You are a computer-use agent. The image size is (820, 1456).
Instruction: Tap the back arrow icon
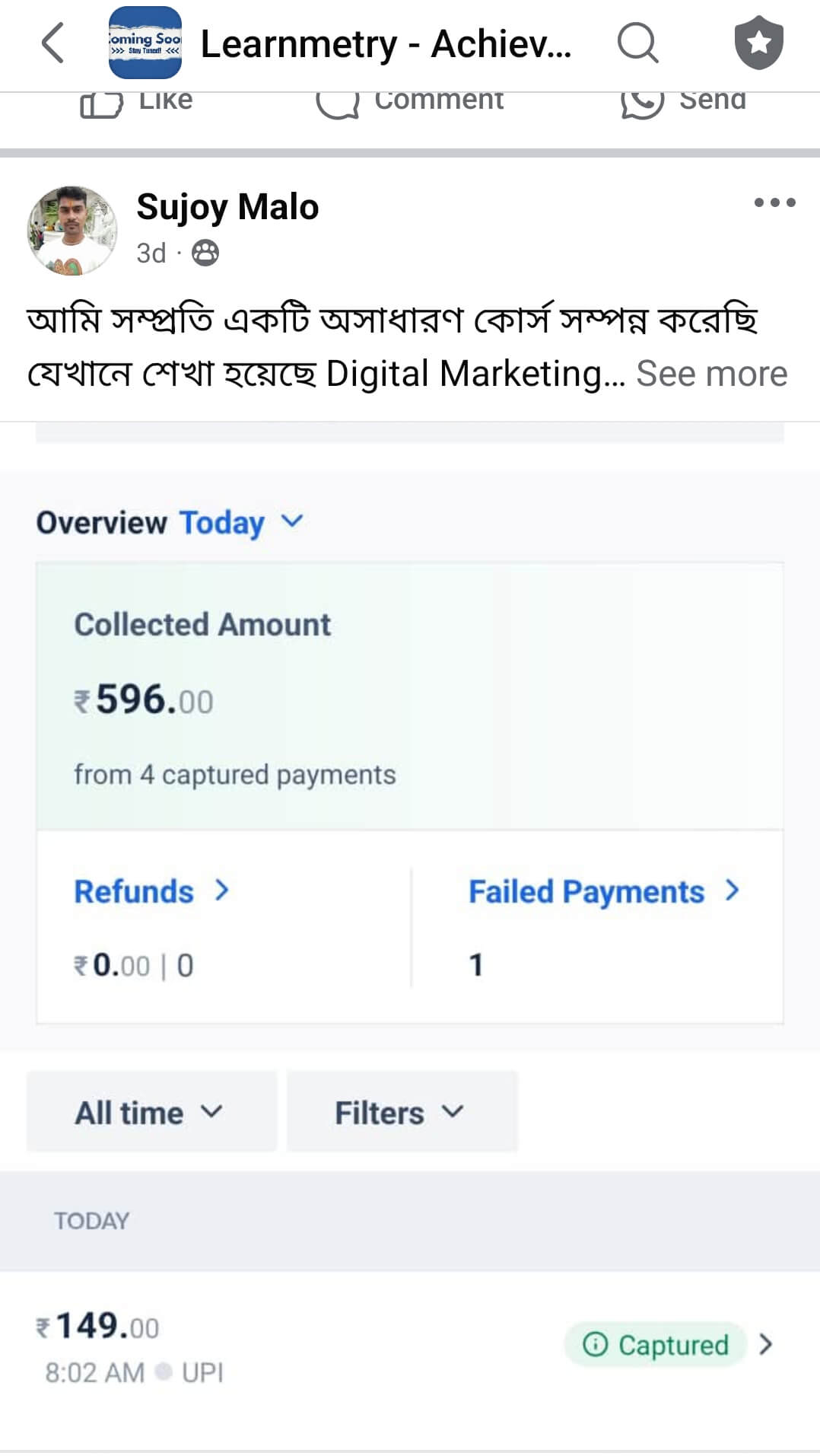point(52,43)
